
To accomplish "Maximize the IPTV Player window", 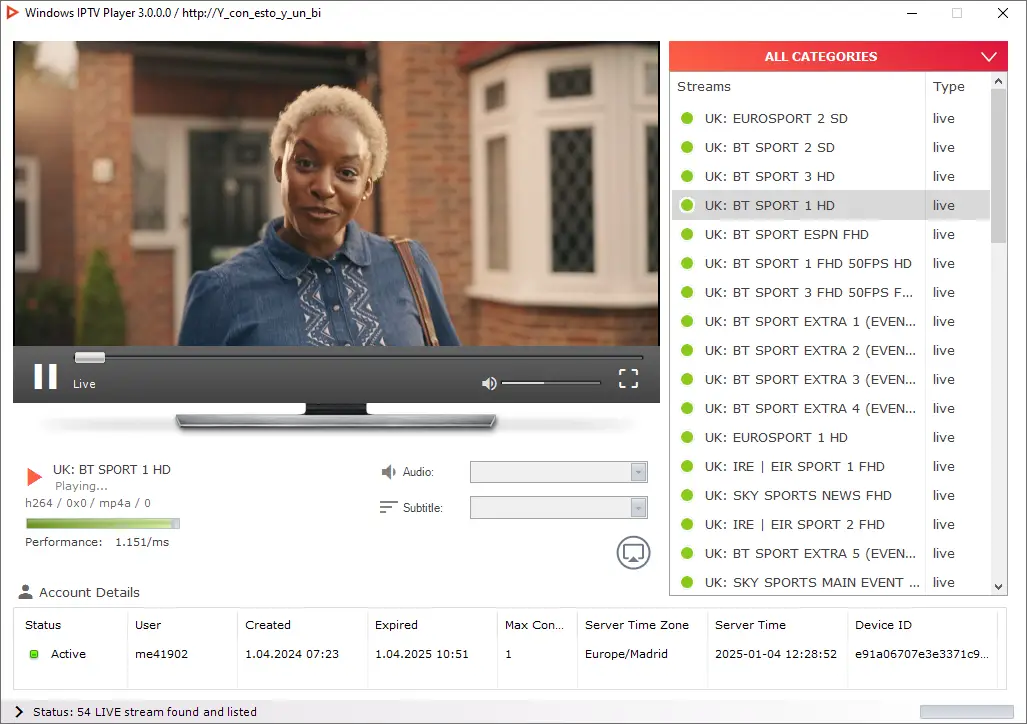I will pos(957,13).
